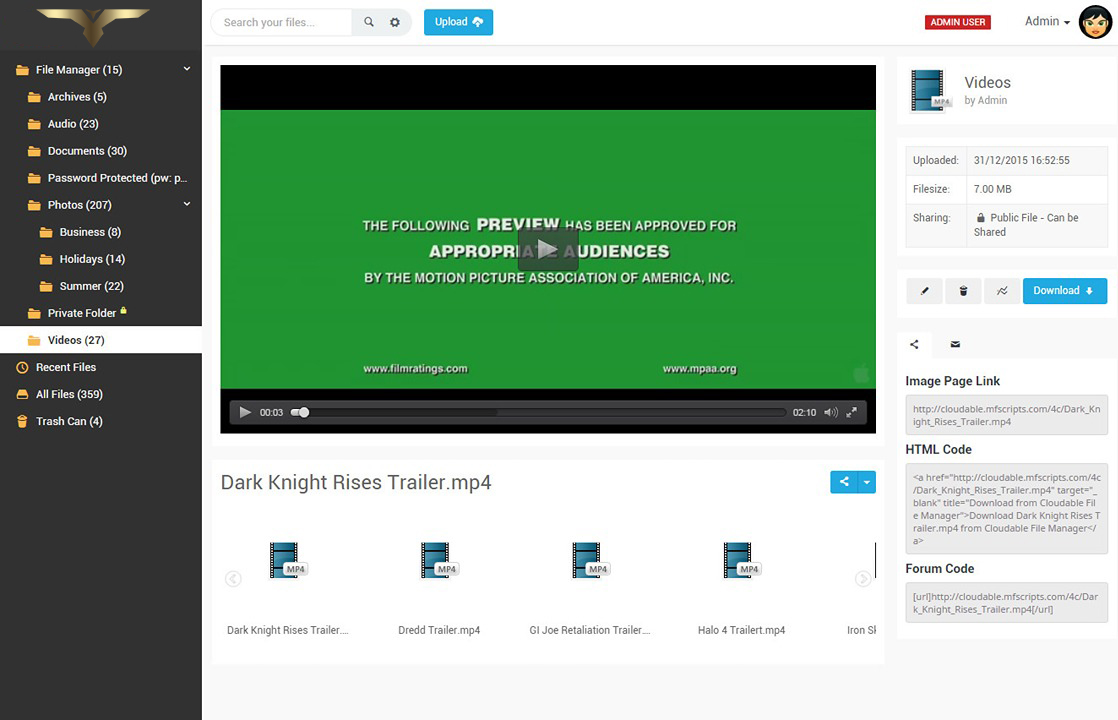
Task: Click the Upload button
Action: 458,22
